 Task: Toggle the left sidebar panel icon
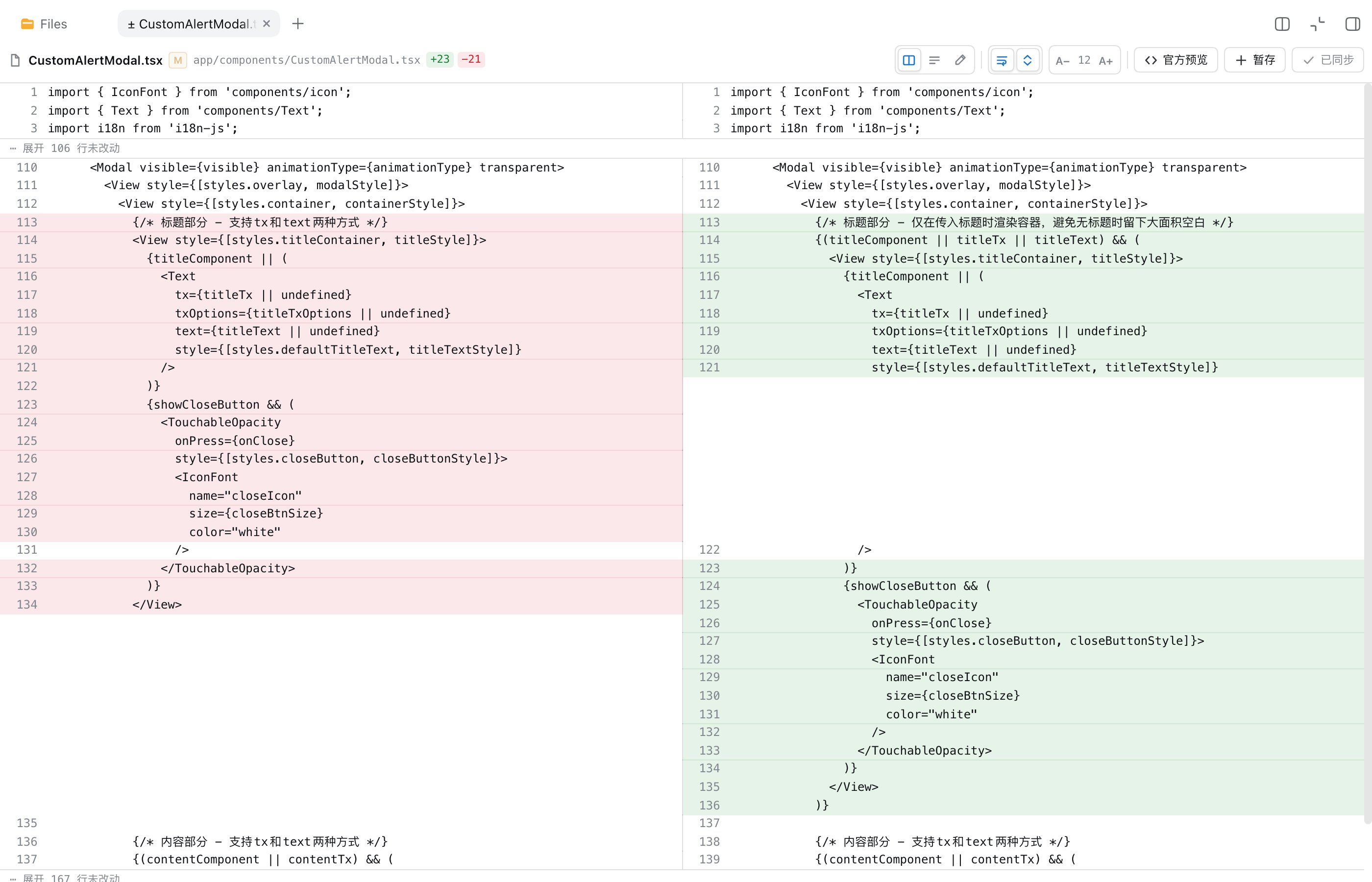1282,24
